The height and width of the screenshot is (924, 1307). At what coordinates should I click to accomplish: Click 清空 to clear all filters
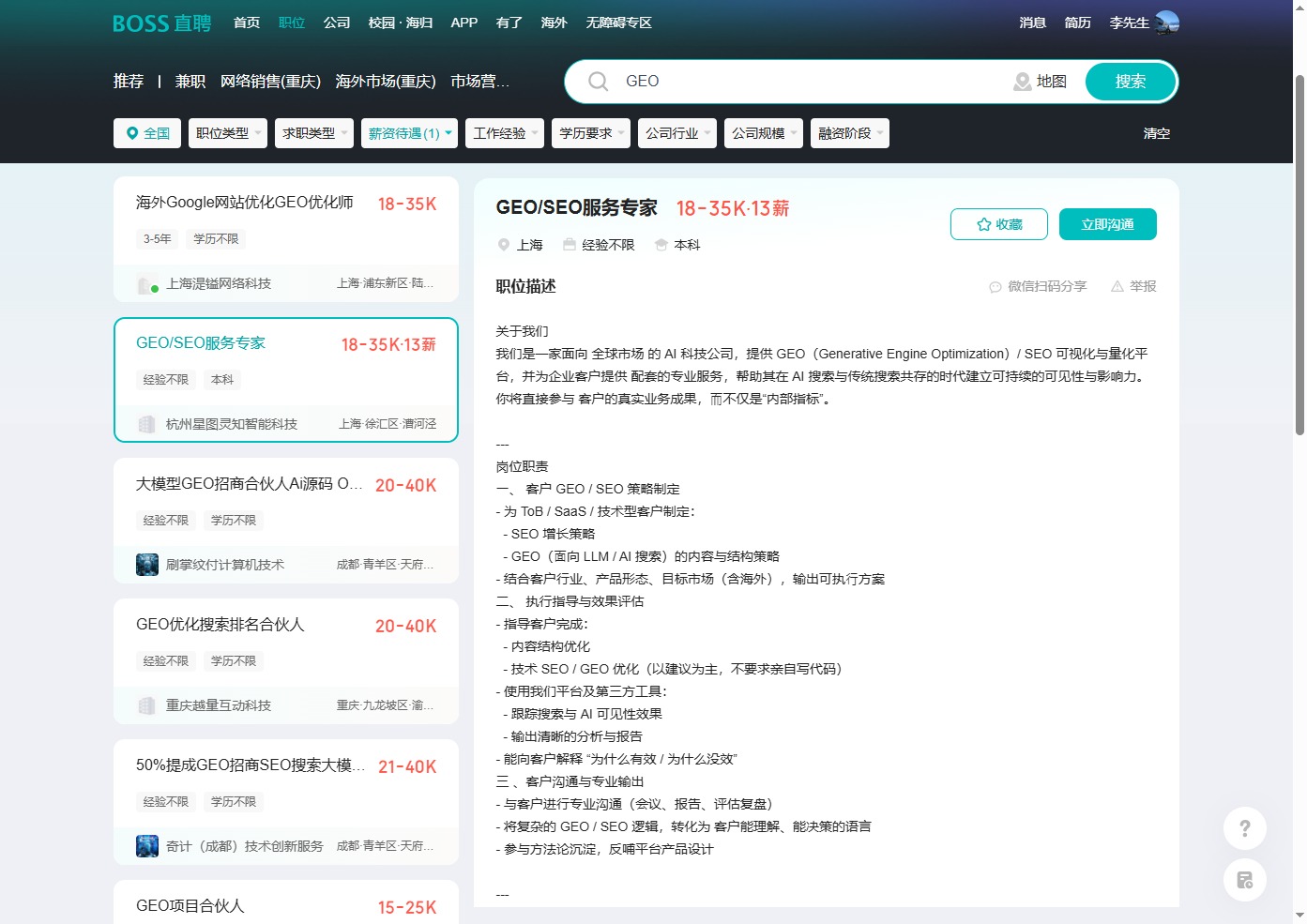click(1156, 133)
